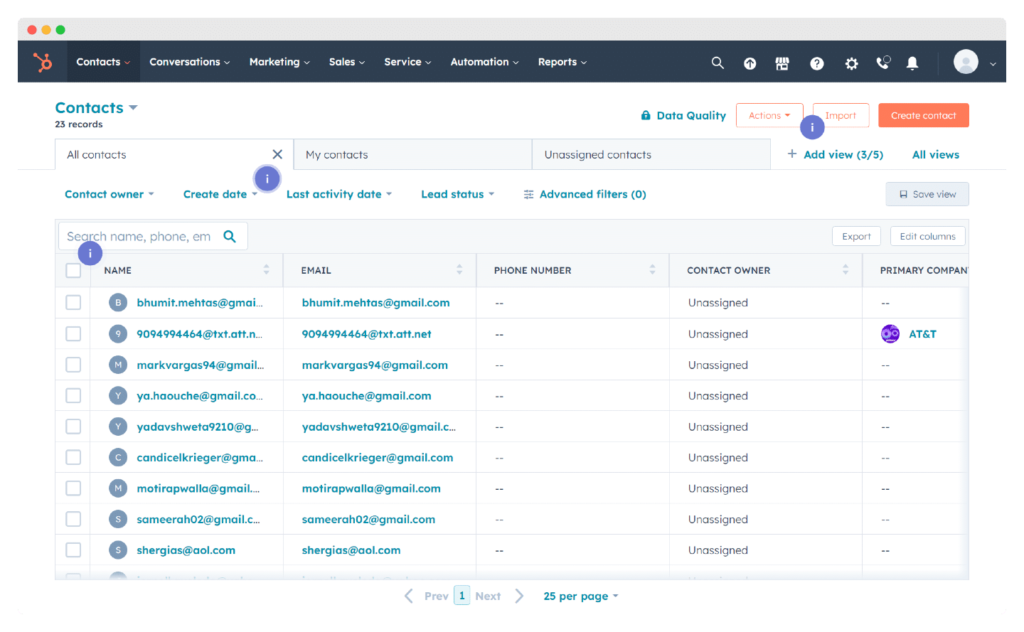Viewport: 1024px width, 632px height.
Task: Click the upgrade arrow icon in navbar
Action: coord(750,63)
